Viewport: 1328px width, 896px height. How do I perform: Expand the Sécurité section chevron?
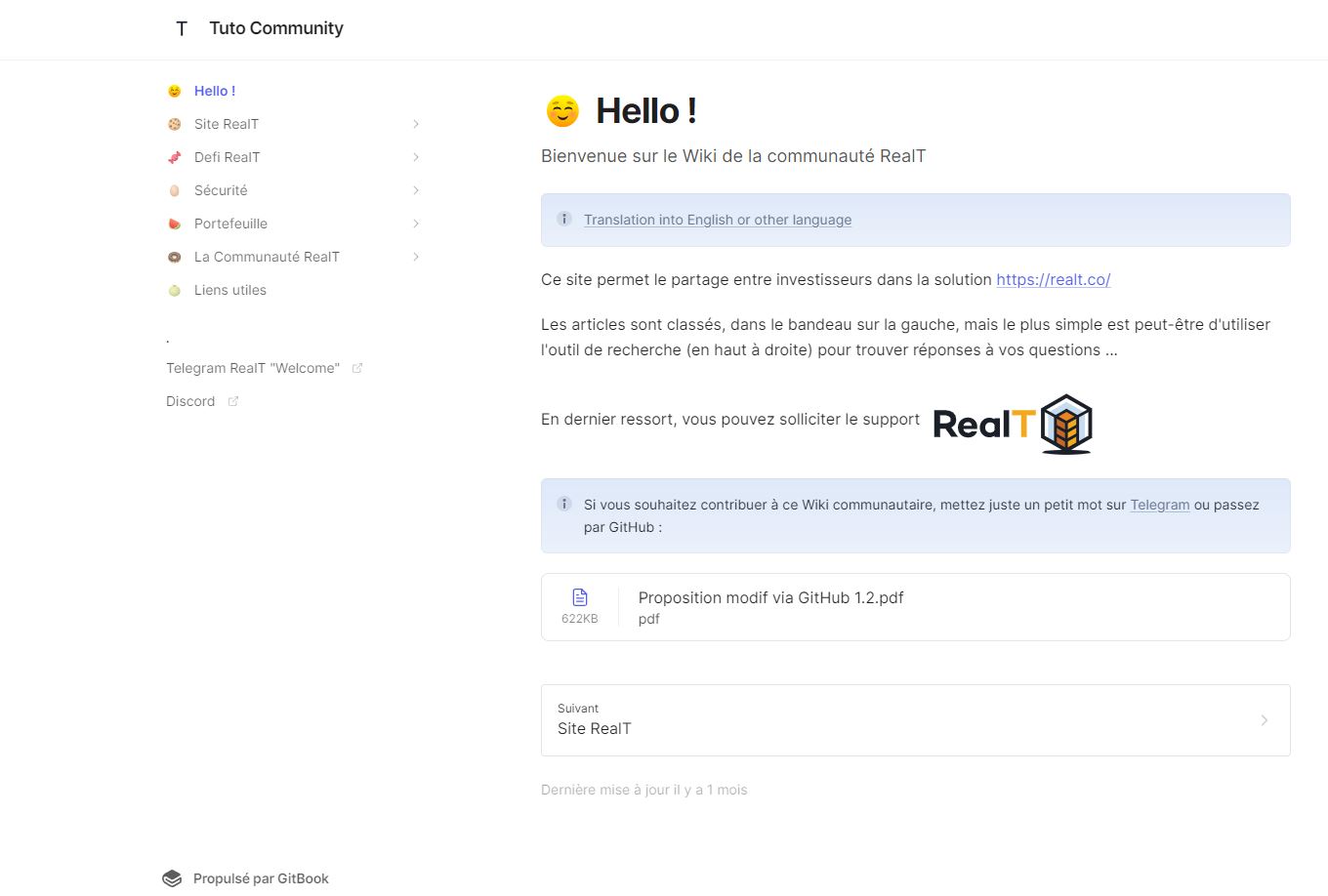tap(416, 190)
